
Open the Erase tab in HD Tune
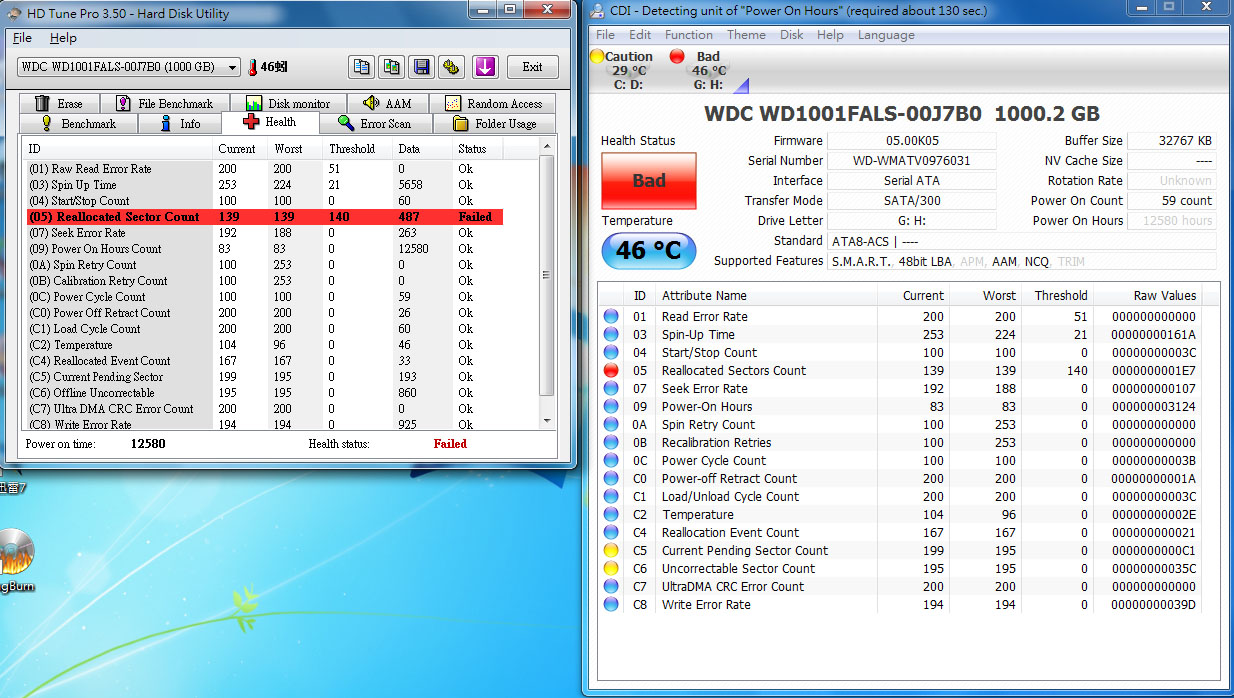59,103
